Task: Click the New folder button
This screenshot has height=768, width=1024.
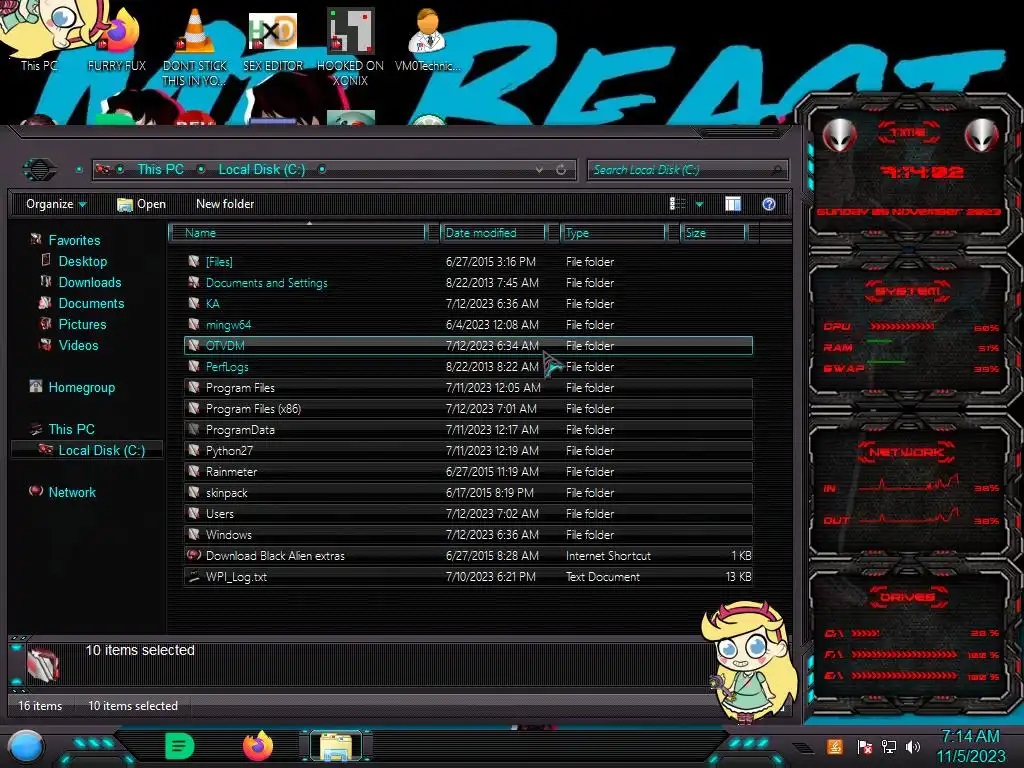Action: tap(225, 204)
